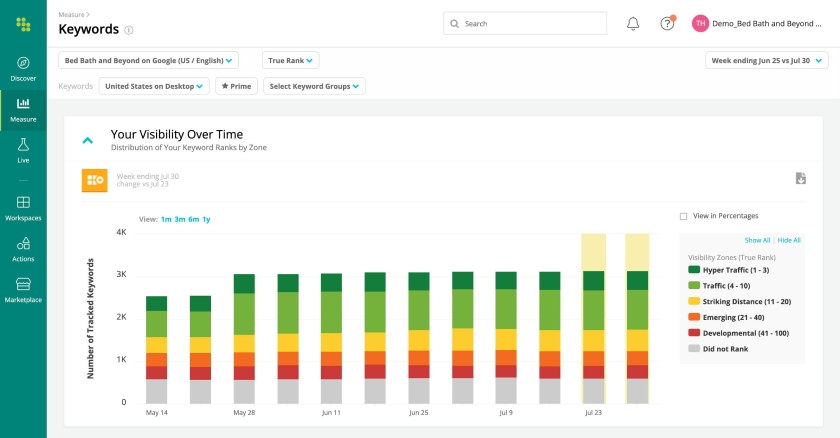Click the Hide All legend link

pyautogui.click(x=789, y=240)
